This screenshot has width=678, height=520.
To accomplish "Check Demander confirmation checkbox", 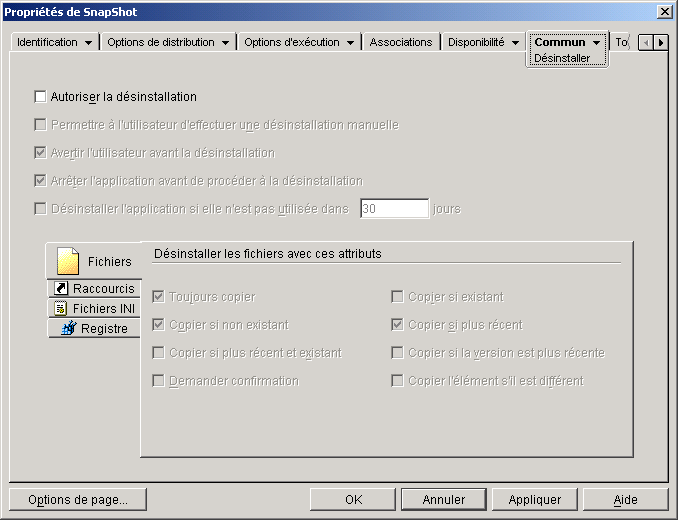I will tap(159, 381).
